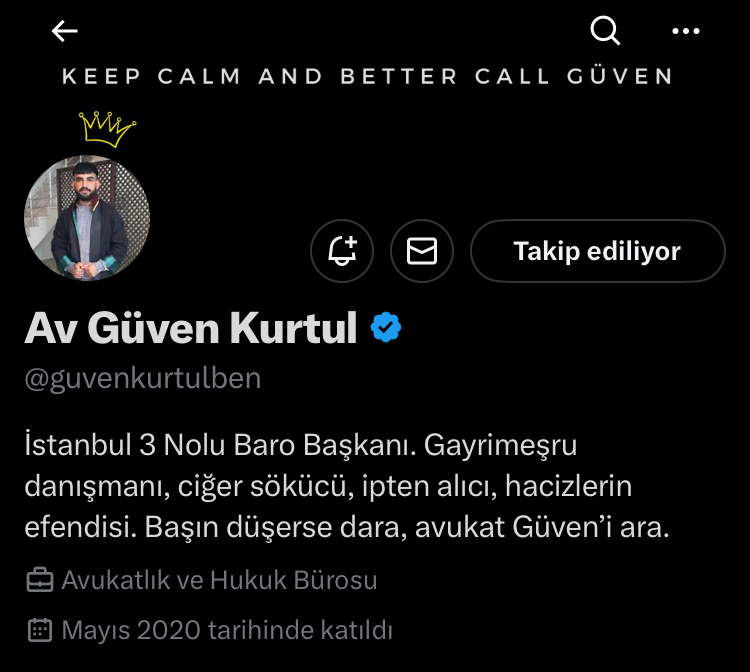Click the Av Güven Kurtul display name
Viewport: 750px width, 672px height.
coord(191,328)
